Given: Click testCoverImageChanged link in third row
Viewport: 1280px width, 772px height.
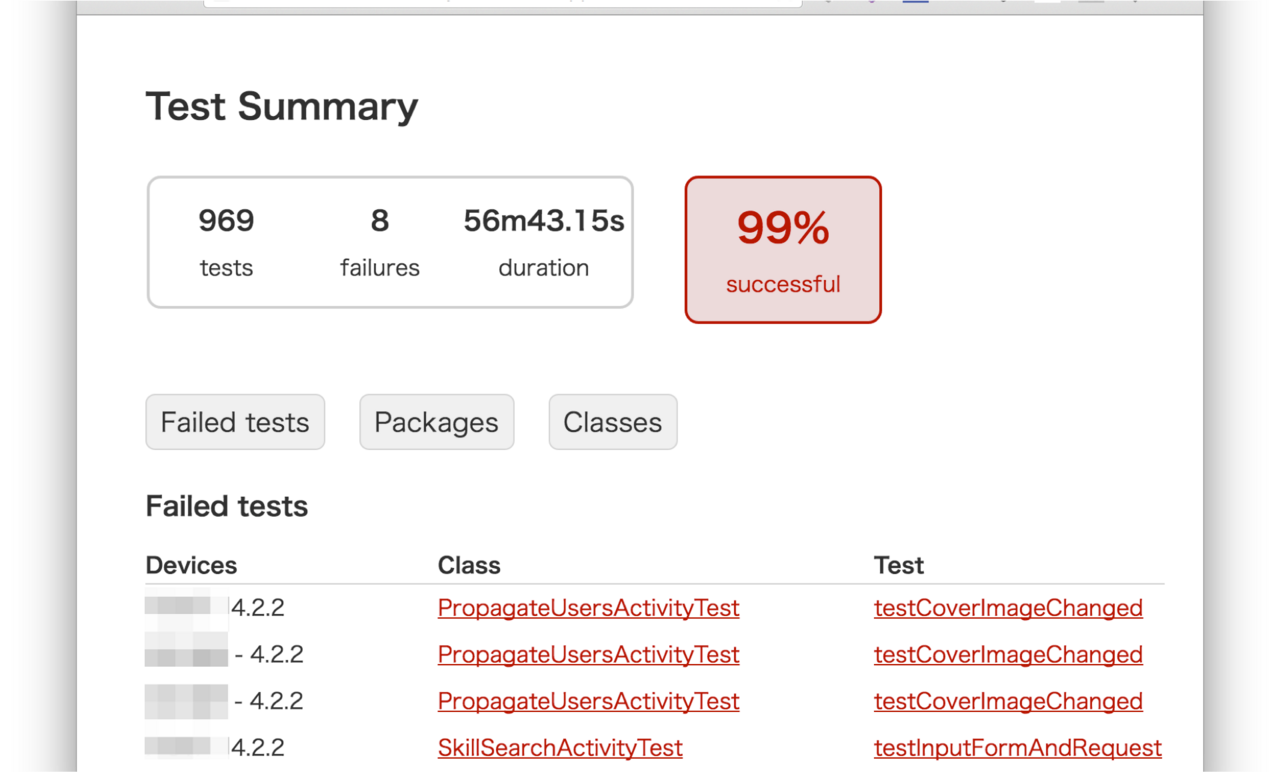Looking at the screenshot, I should click(x=1008, y=701).
